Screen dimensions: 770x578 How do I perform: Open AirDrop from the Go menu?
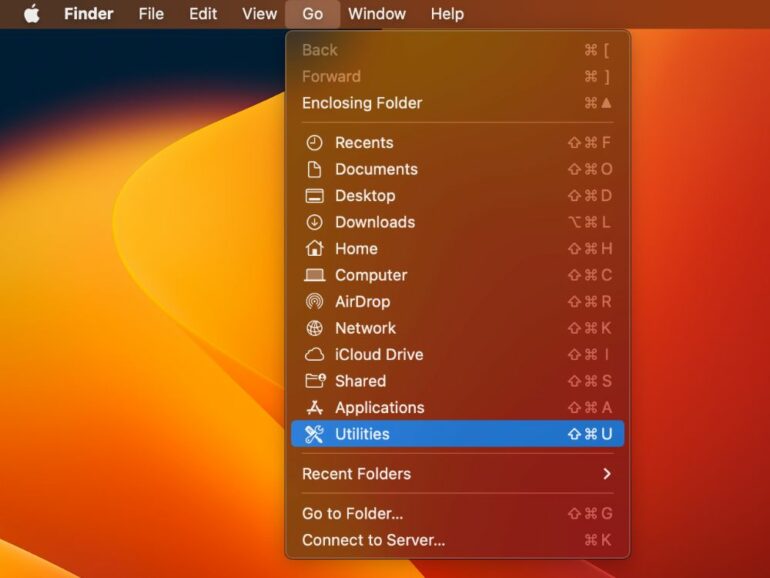coord(457,302)
